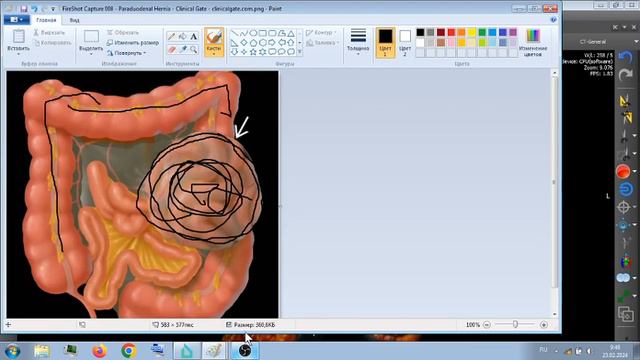Select the diamond shape
Viewport: 640px width, 360px height.
pos(244,42)
